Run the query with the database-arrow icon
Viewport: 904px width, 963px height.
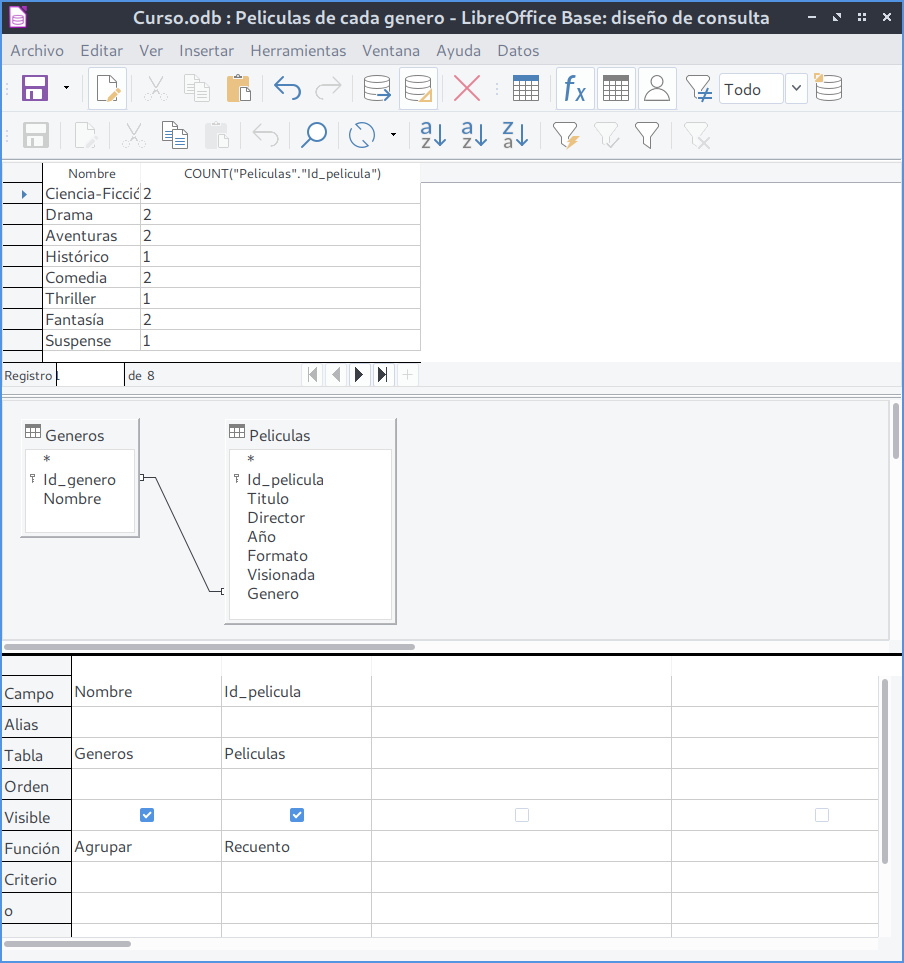pyautogui.click(x=376, y=88)
